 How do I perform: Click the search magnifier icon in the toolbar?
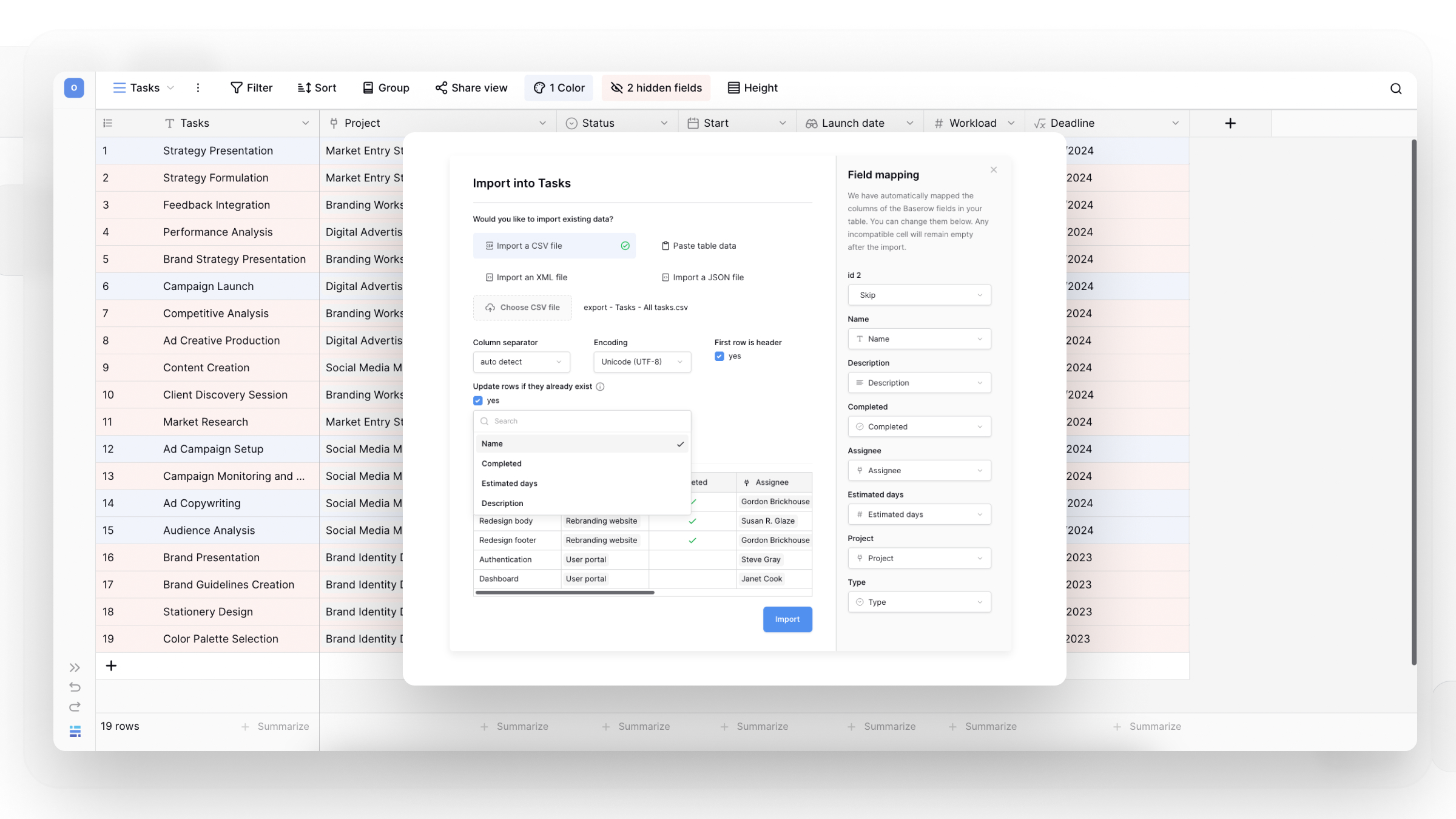(1395, 89)
